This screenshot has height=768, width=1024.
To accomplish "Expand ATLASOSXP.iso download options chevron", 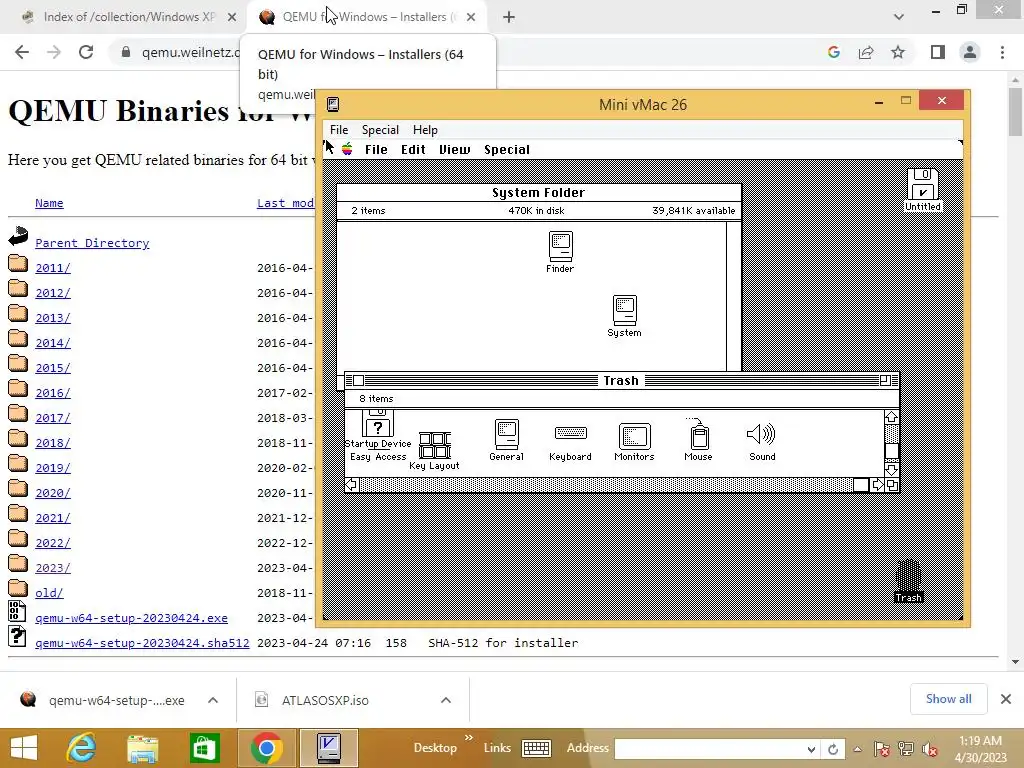I will pyautogui.click(x=445, y=700).
